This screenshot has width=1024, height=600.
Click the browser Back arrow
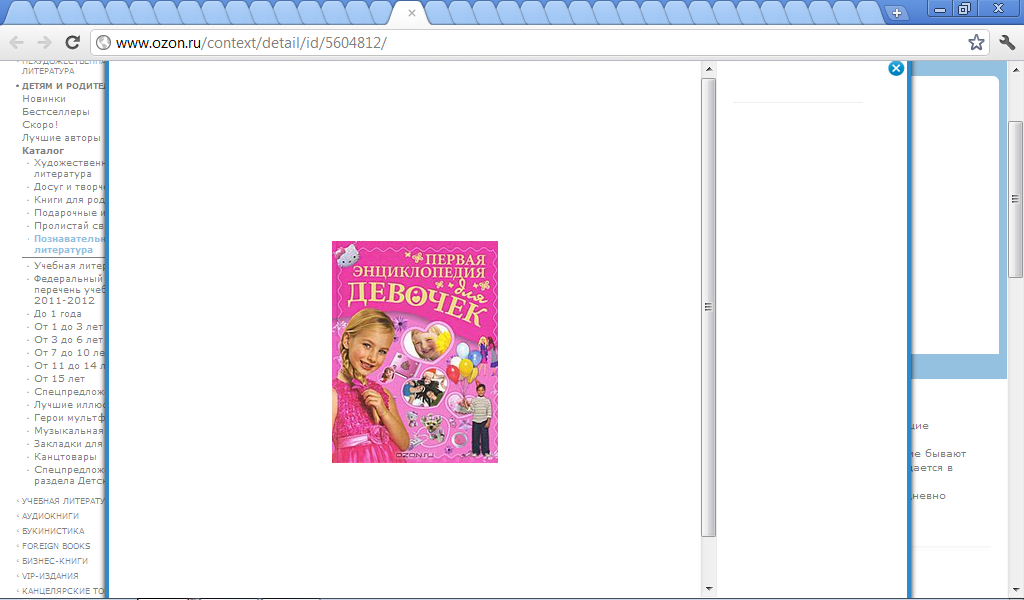pos(16,43)
